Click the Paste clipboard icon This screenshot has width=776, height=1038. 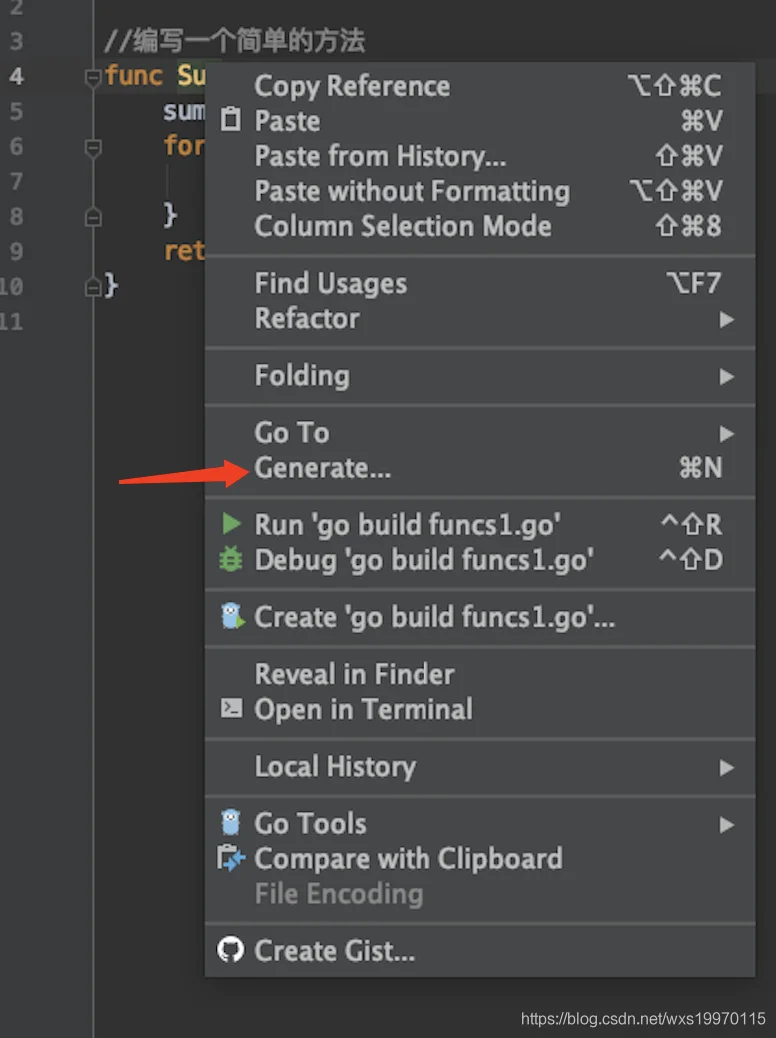230,119
